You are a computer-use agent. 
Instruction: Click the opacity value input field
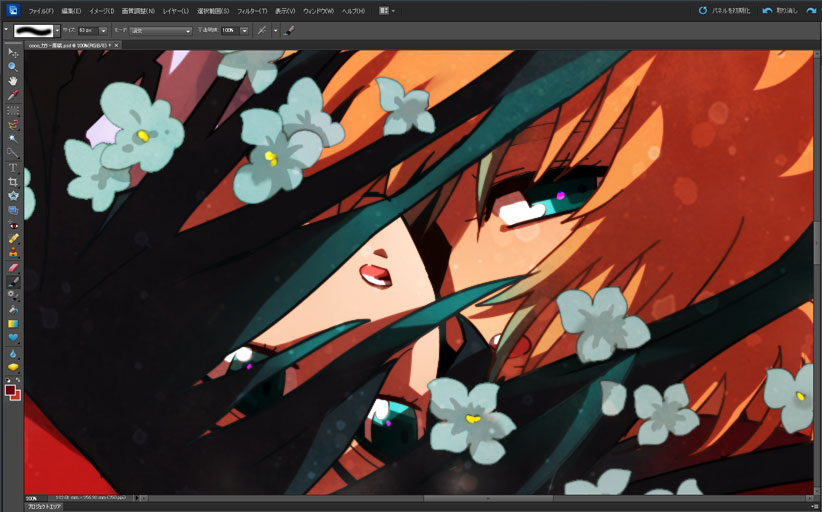tap(230, 31)
